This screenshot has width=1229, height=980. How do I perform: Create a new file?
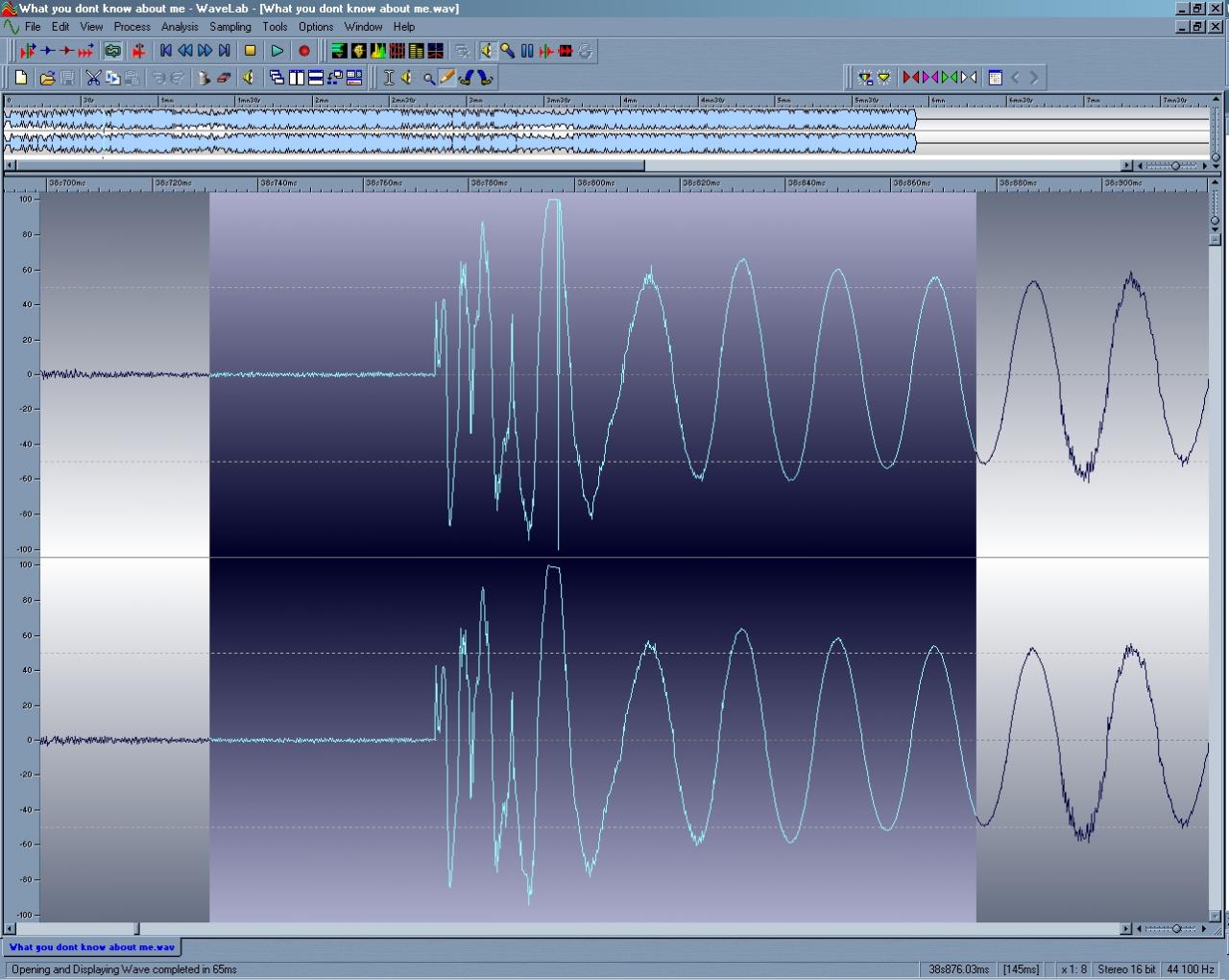[x=21, y=78]
